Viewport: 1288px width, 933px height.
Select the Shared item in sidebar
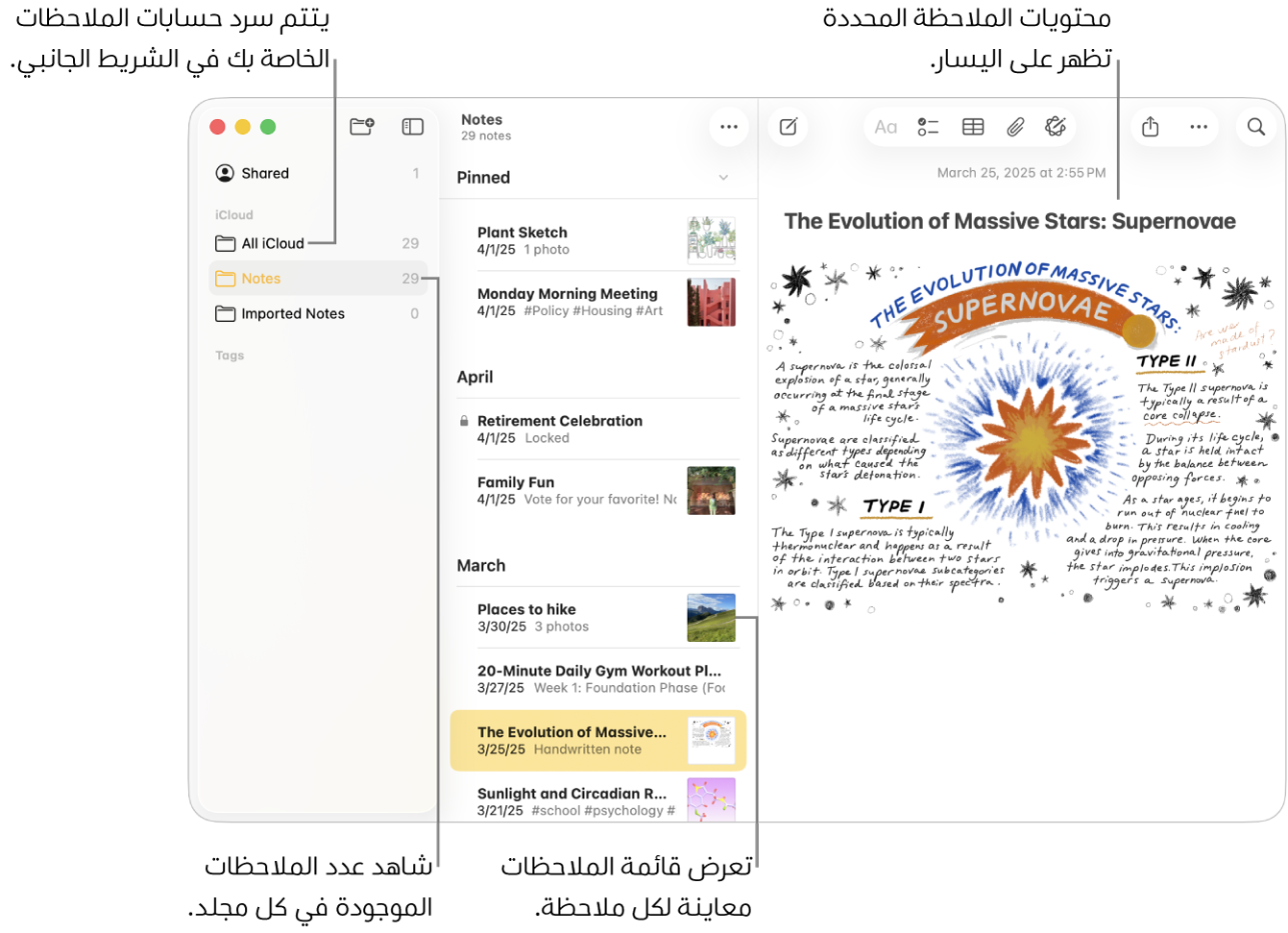tap(318, 173)
